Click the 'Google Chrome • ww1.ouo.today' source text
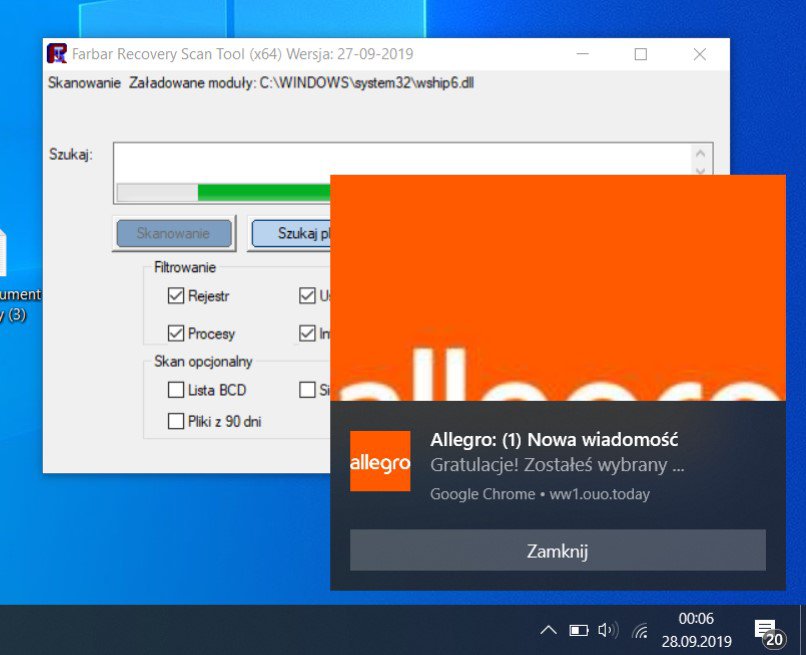806x655 pixels. click(x=540, y=494)
